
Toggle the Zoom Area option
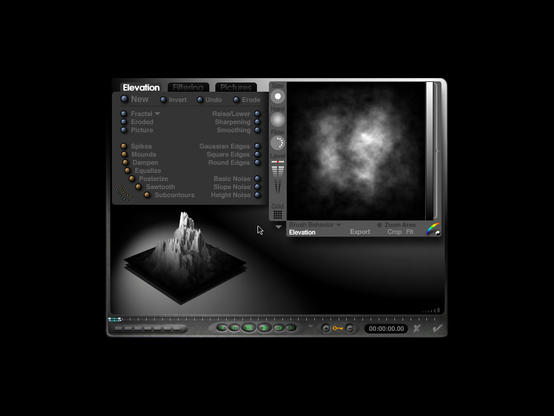(379, 225)
